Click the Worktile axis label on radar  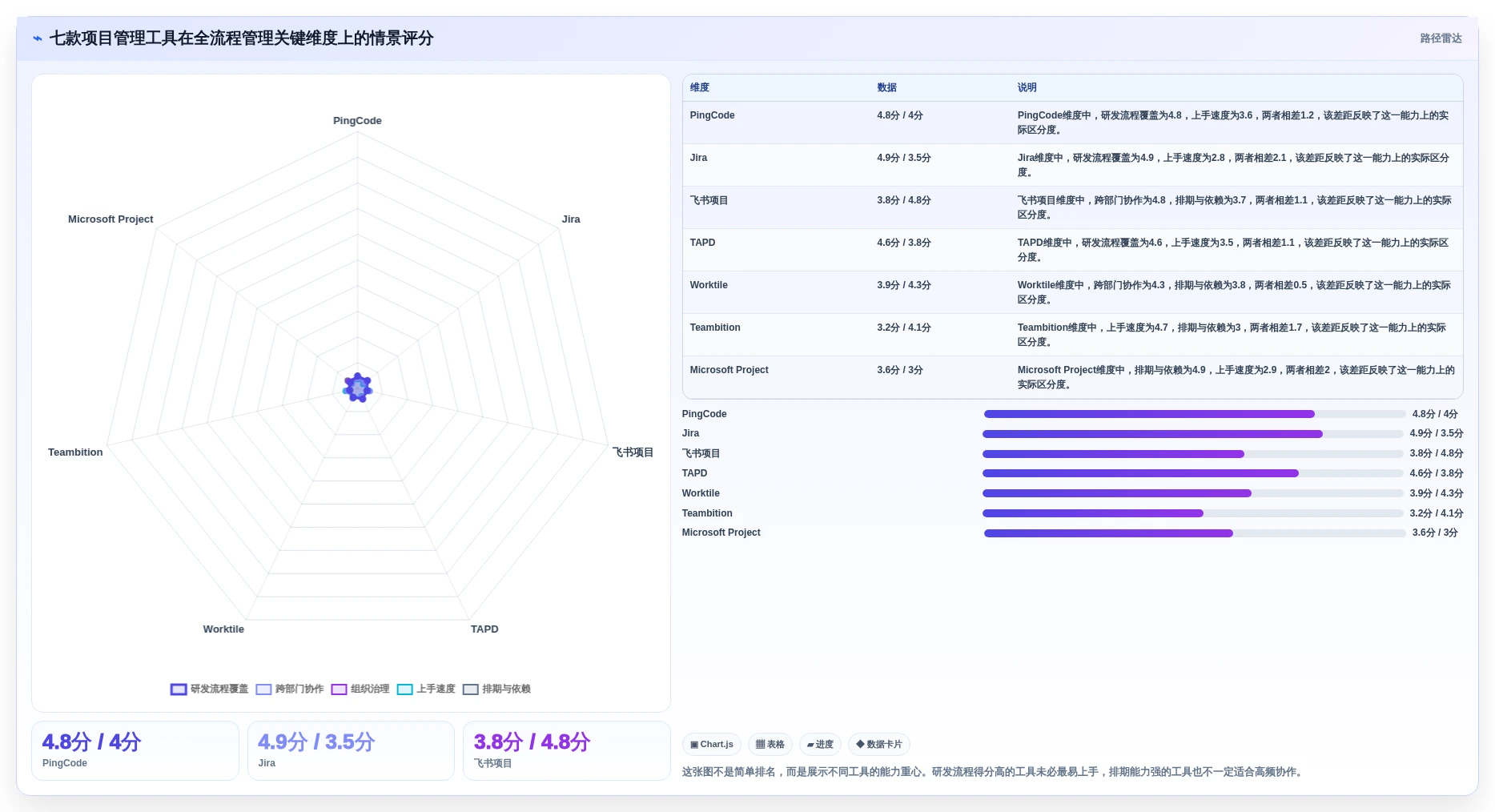(223, 629)
